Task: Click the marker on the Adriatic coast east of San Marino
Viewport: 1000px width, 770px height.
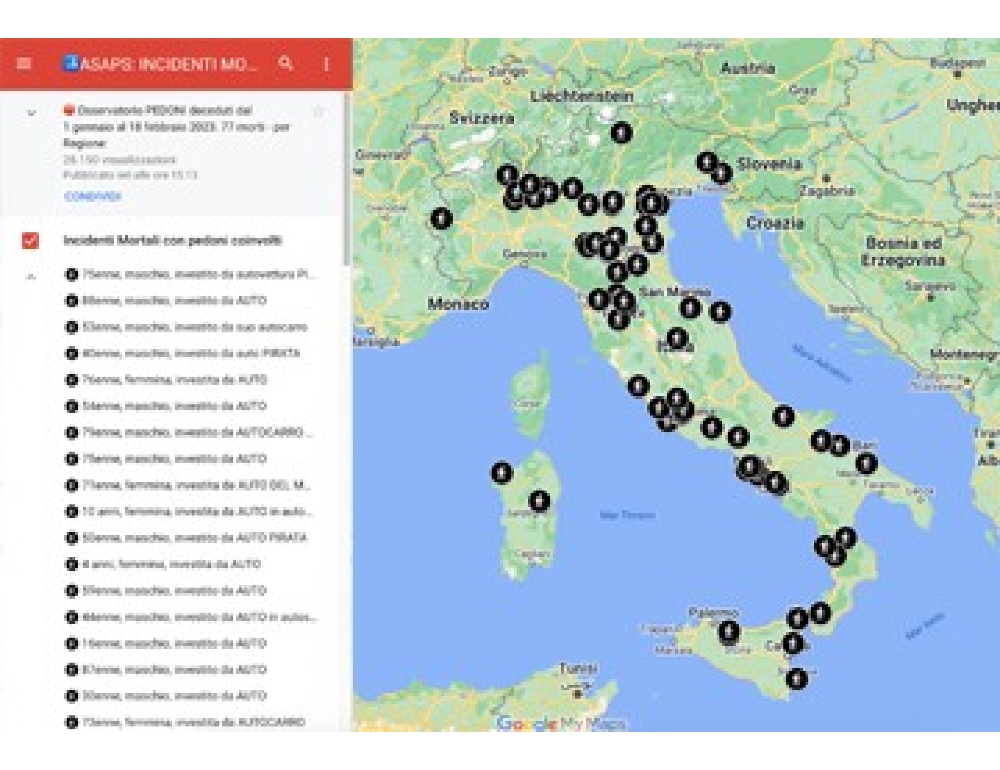Action: coord(720,311)
